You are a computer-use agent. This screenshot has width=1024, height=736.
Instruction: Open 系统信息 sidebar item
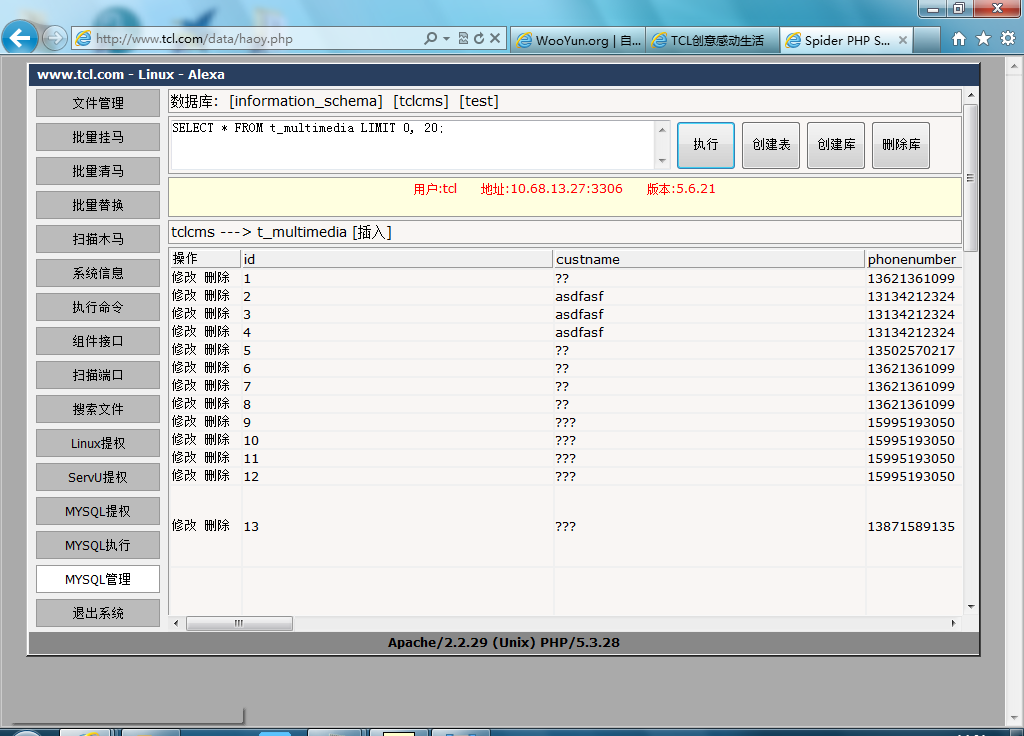(x=98, y=273)
